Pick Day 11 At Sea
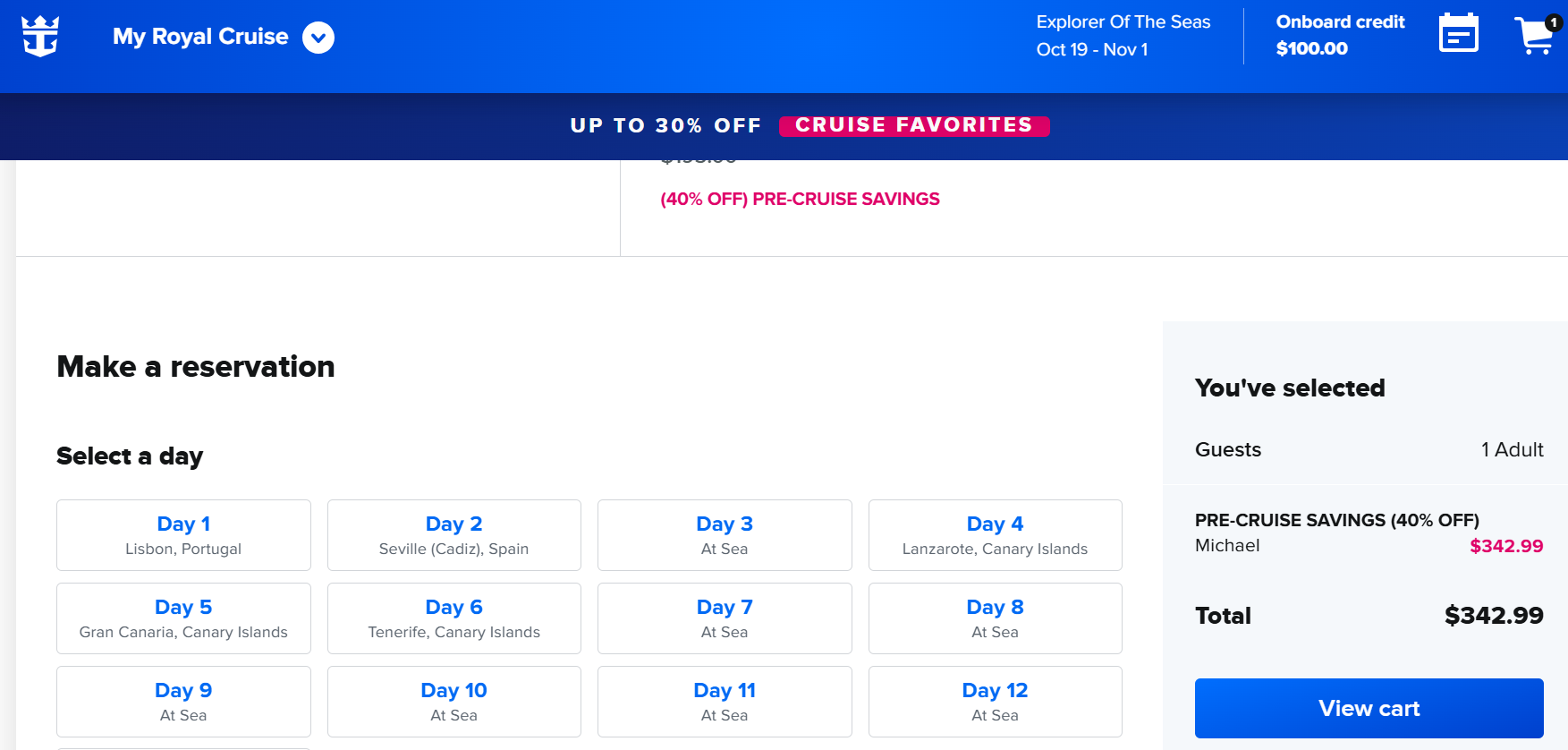This screenshot has height=750, width=1568. 725,702
